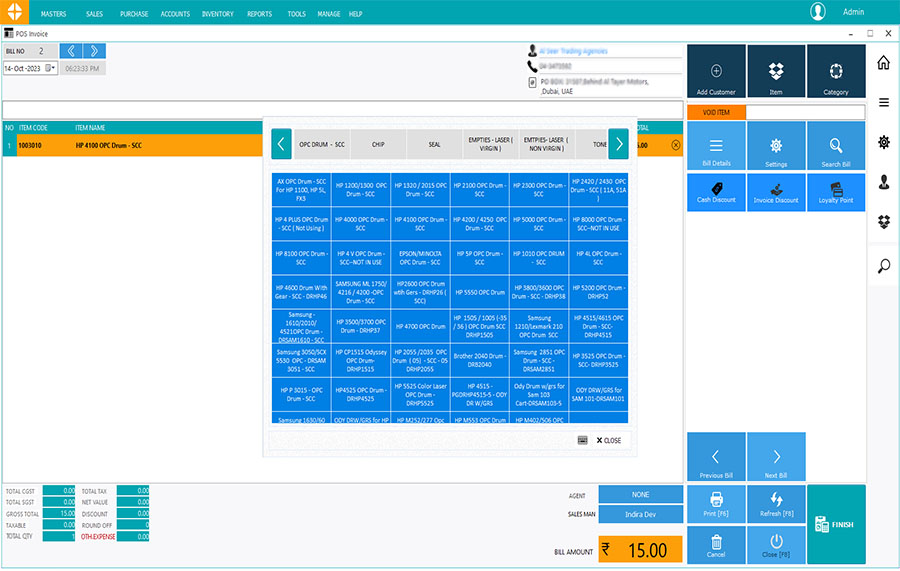Select agent NONE button

tap(641, 494)
